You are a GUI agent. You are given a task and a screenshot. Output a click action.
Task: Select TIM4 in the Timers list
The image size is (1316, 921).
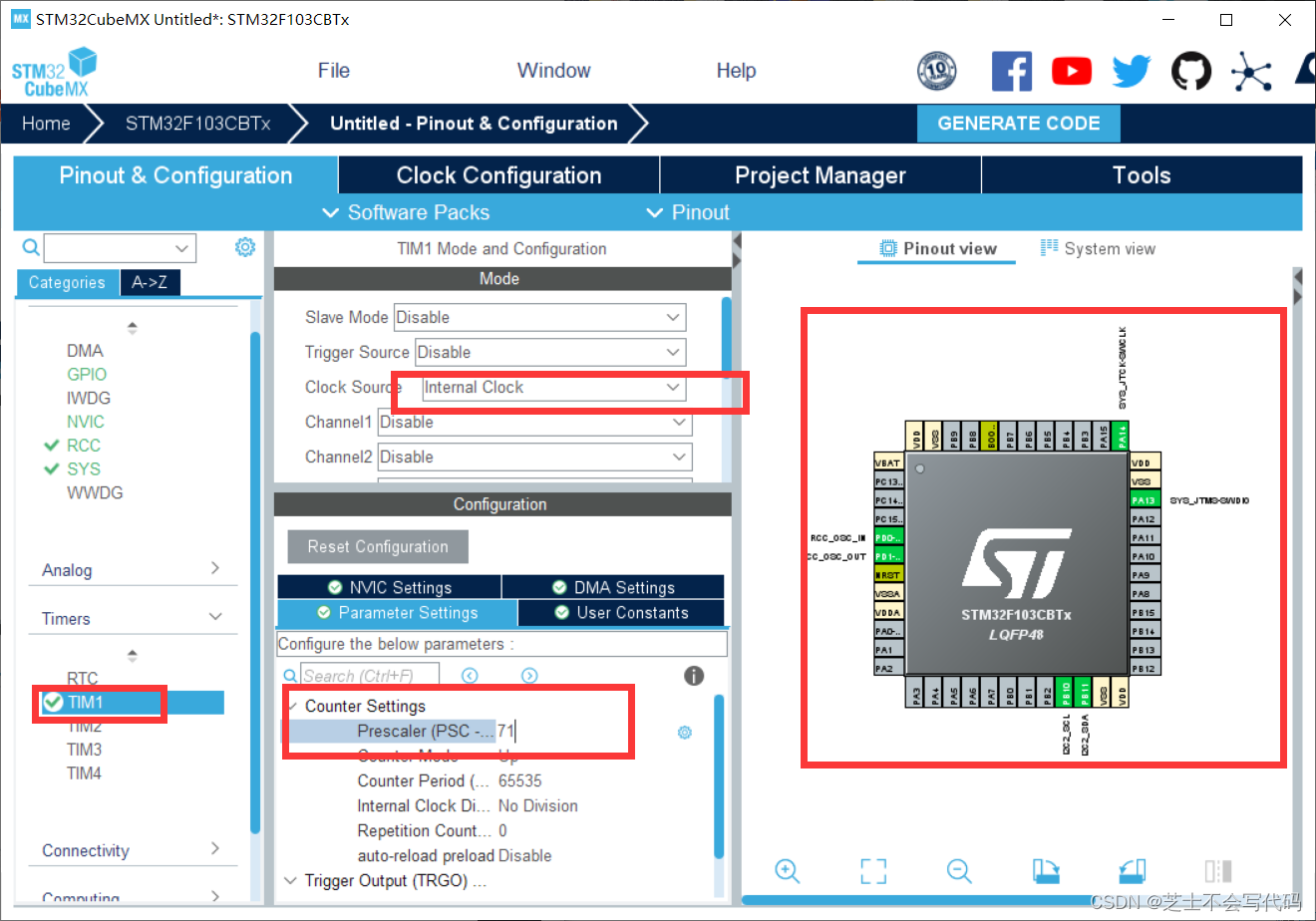pyautogui.click(x=84, y=773)
